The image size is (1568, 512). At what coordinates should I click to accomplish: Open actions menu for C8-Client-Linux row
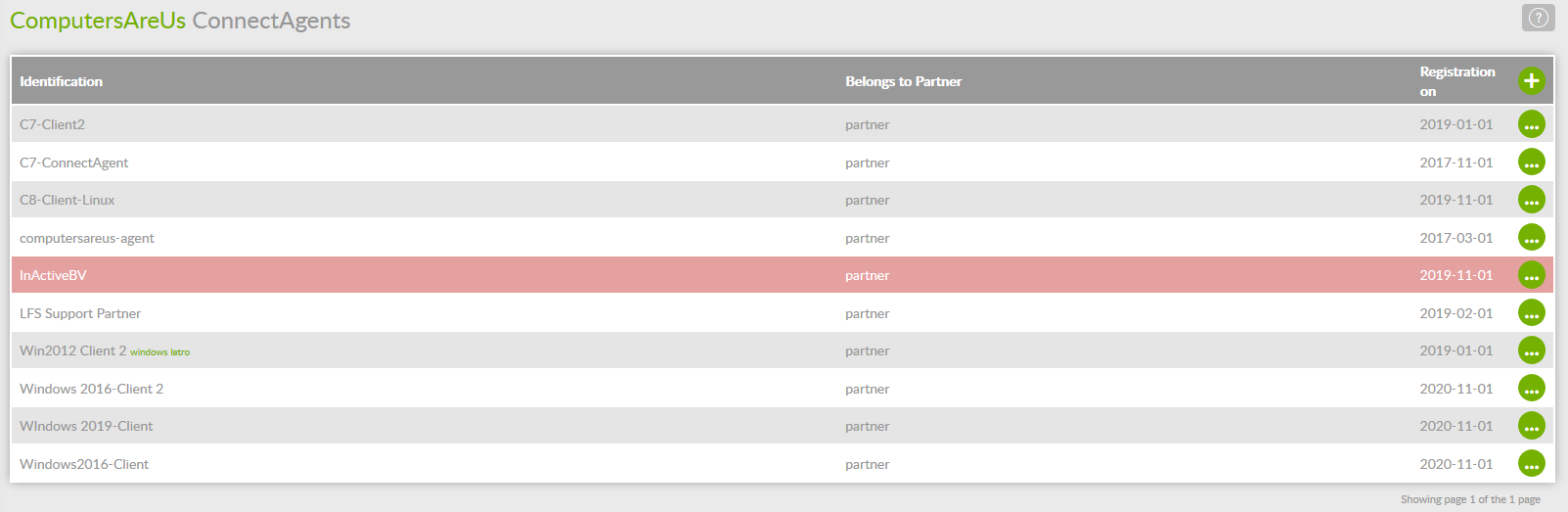(1531, 200)
